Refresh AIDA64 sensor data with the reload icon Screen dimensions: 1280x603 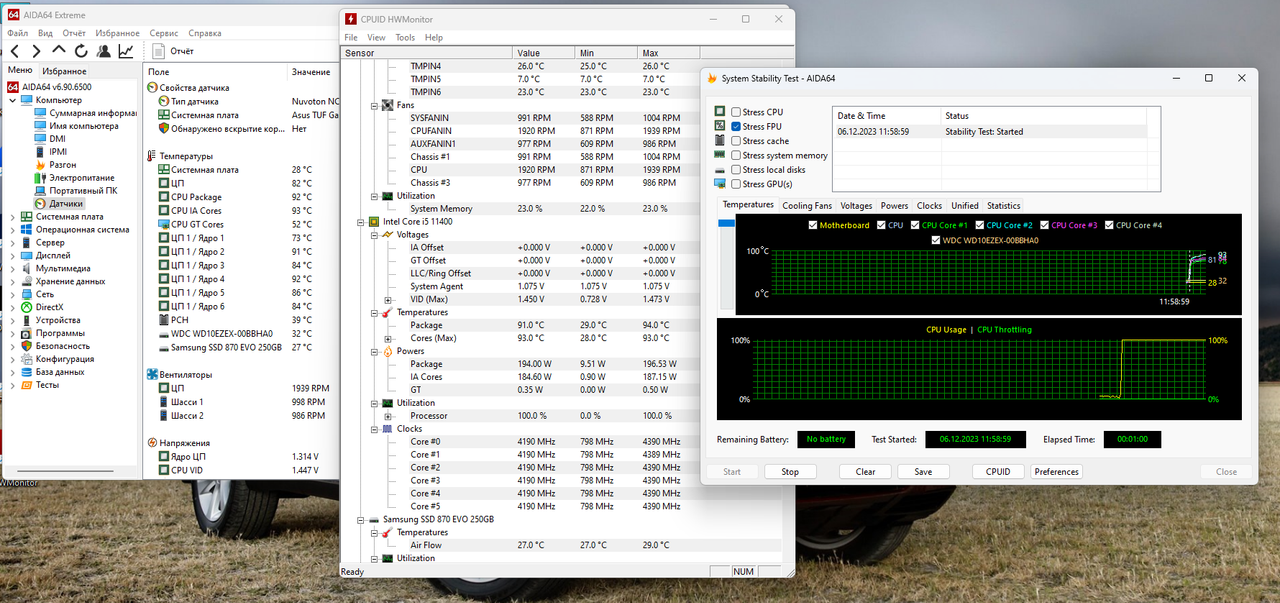click(81, 51)
